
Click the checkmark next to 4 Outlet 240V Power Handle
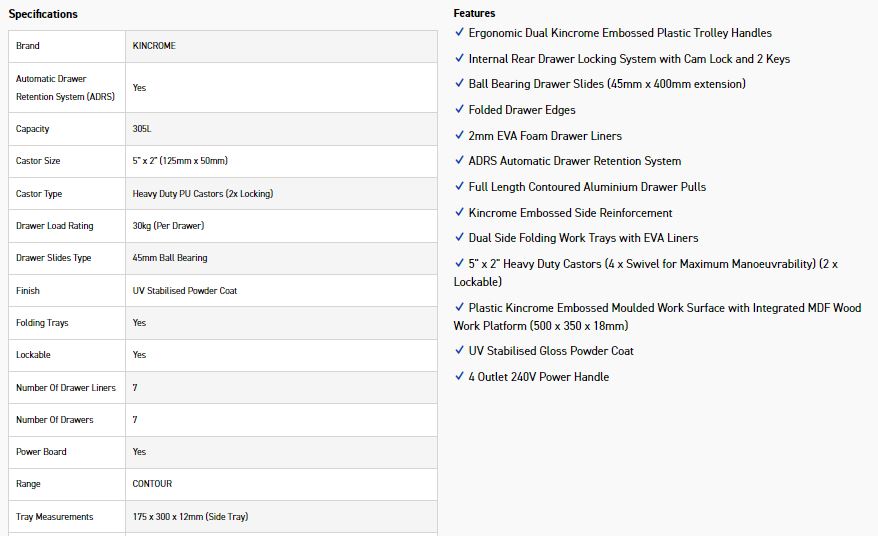point(459,376)
